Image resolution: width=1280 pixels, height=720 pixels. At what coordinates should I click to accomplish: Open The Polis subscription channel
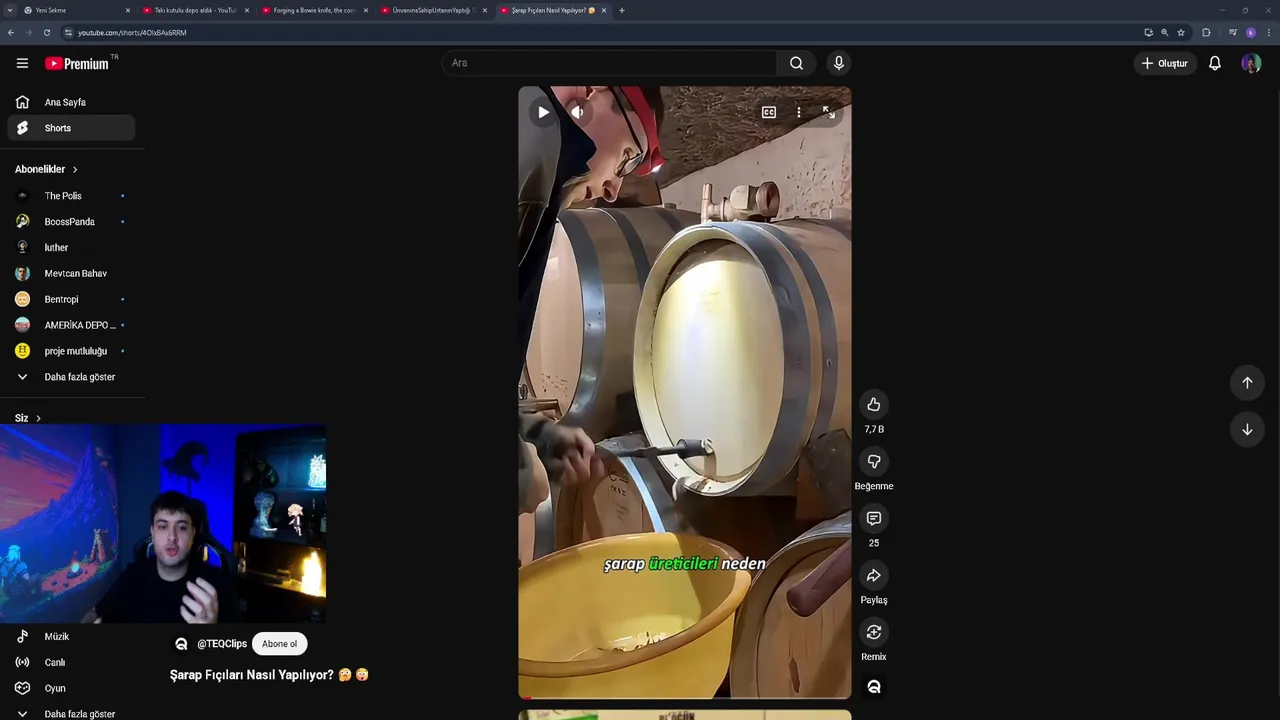tap(71, 196)
